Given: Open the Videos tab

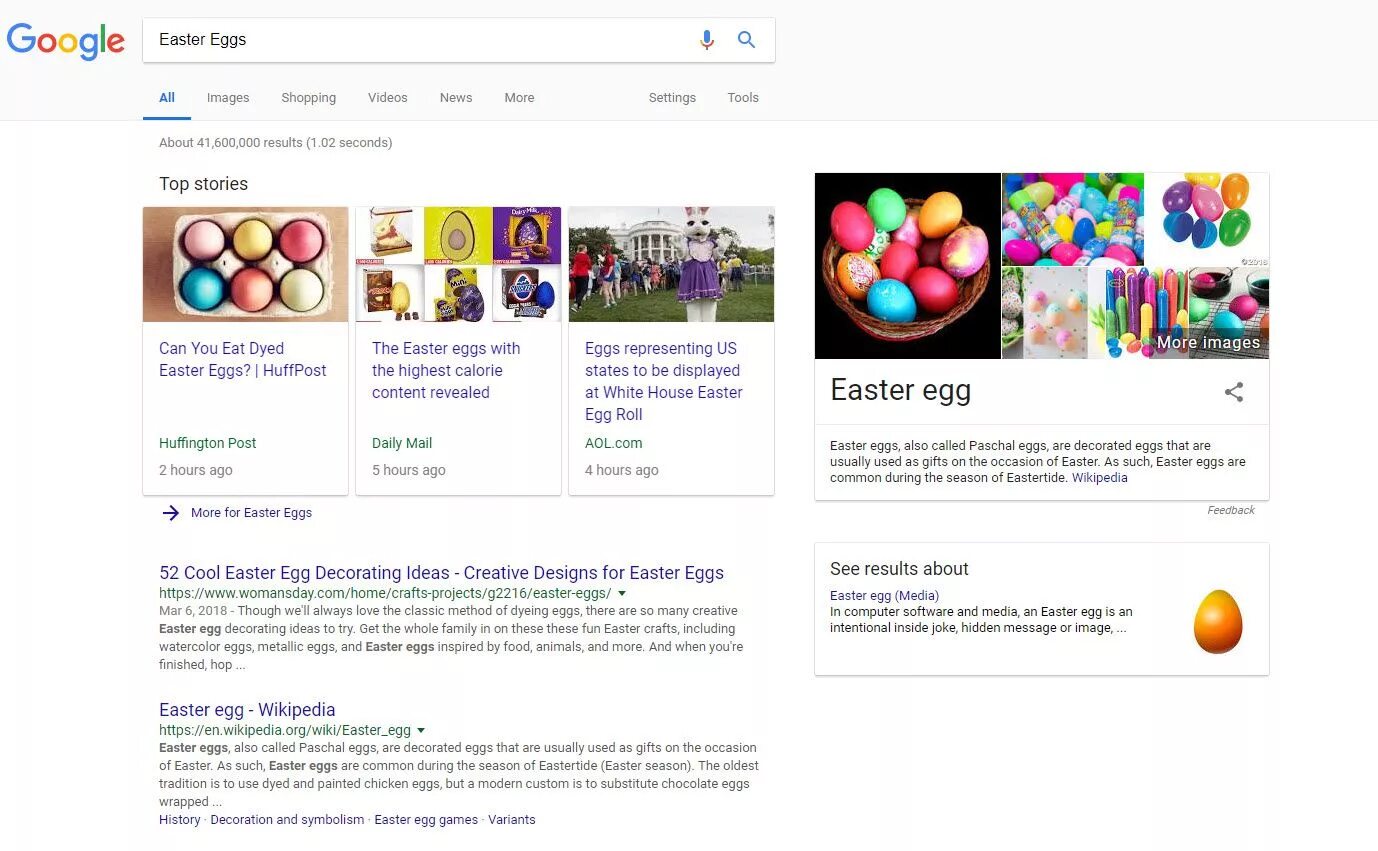Looking at the screenshot, I should (387, 98).
